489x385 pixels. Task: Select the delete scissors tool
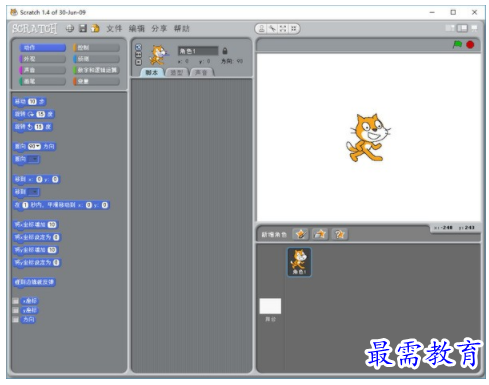click(x=273, y=29)
